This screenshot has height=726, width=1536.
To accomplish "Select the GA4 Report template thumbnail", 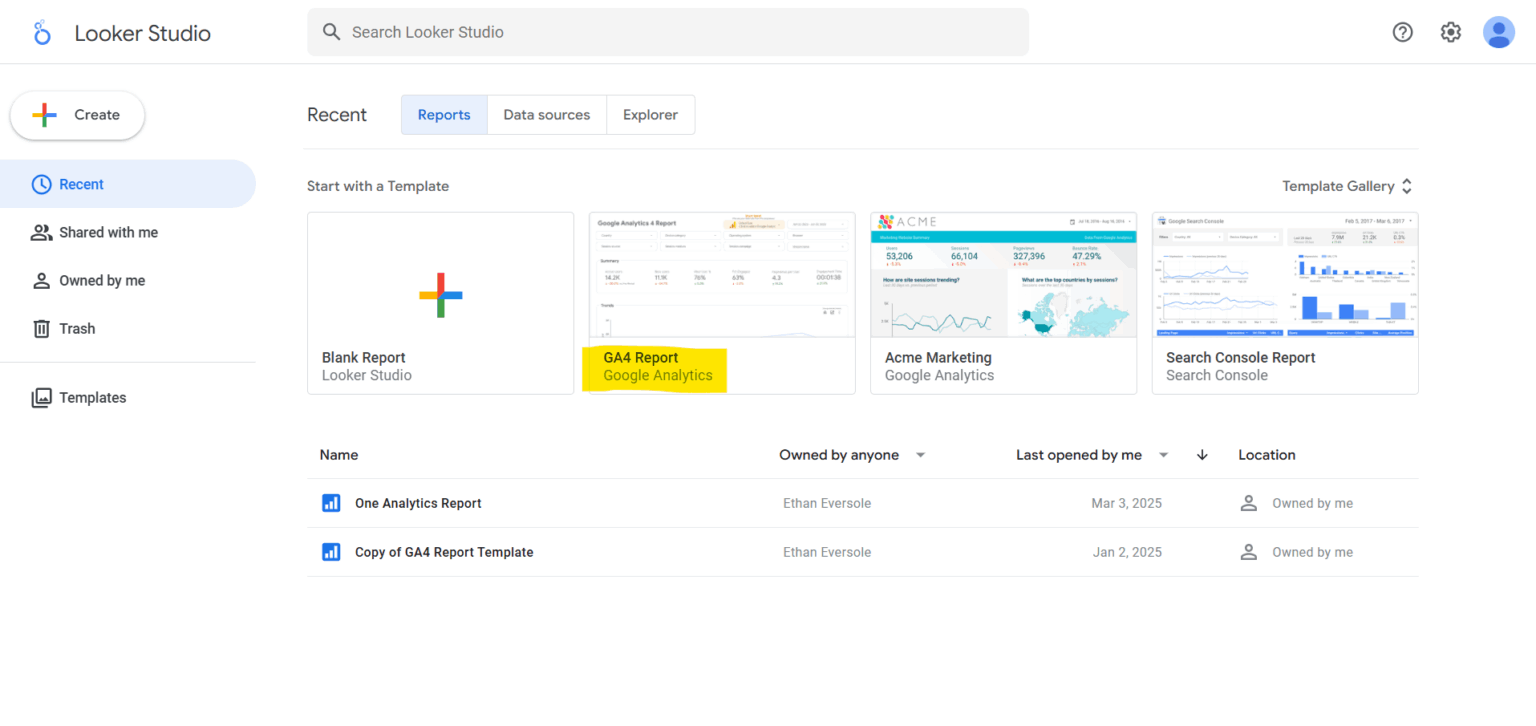I will tap(721, 275).
